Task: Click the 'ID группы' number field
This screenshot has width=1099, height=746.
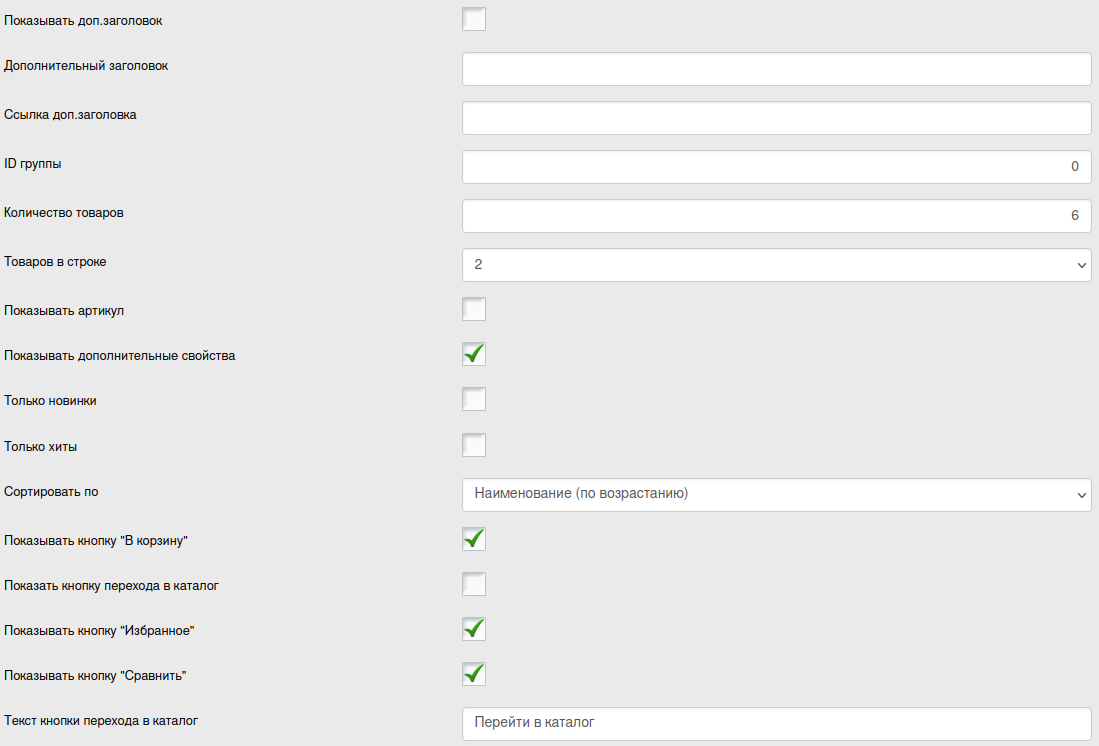Action: point(776,167)
